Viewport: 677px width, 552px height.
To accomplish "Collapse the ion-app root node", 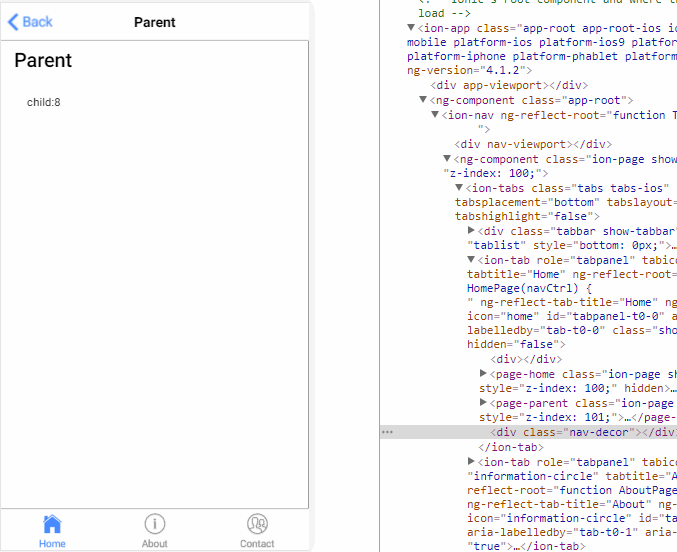I will coord(412,27).
